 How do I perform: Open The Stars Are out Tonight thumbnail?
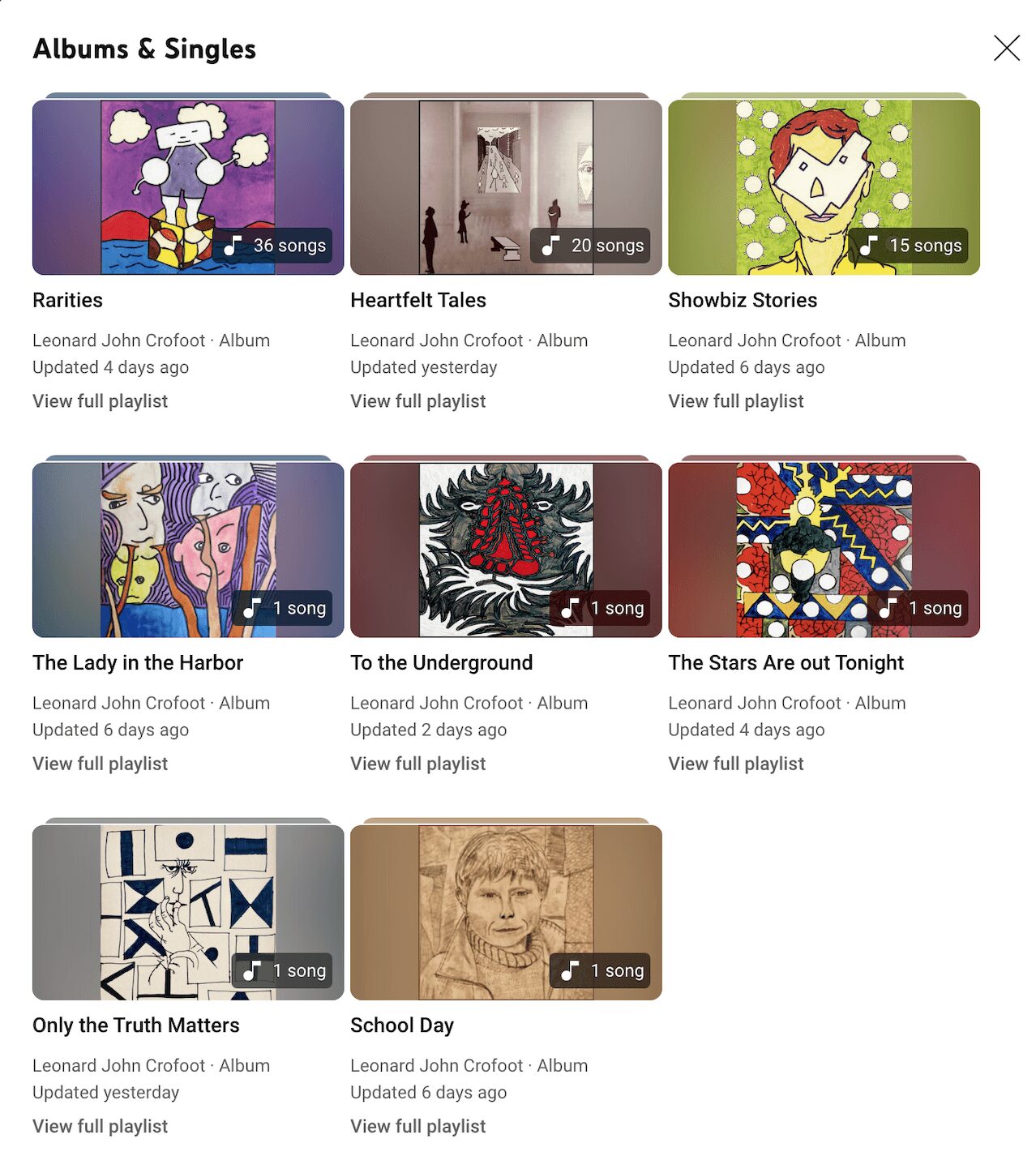click(x=824, y=550)
